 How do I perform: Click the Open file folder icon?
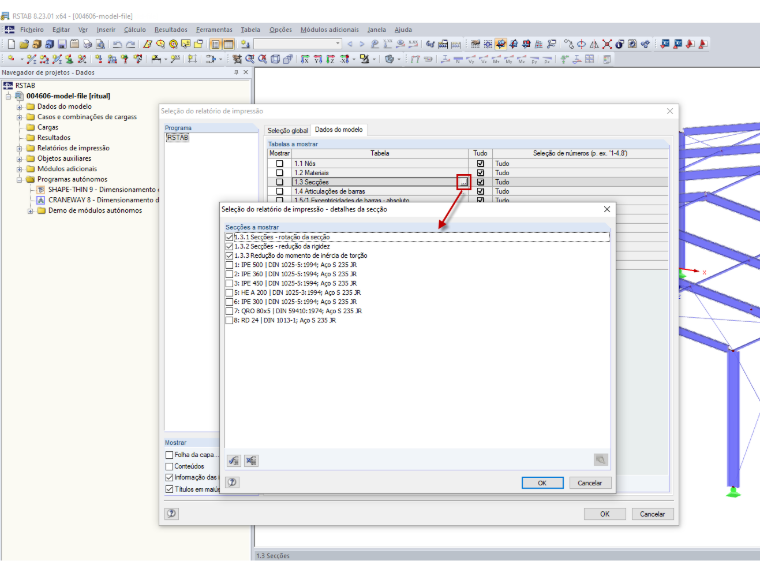pos(24,44)
